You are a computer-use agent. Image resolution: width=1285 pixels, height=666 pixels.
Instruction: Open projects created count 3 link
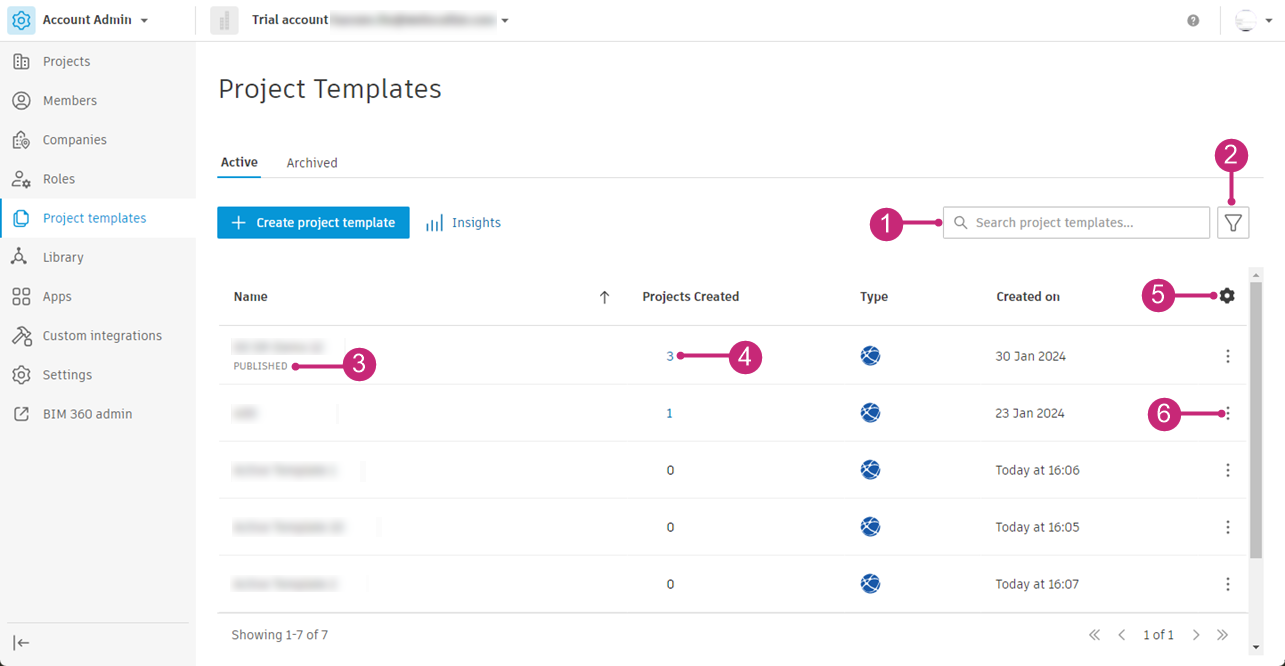(x=670, y=356)
